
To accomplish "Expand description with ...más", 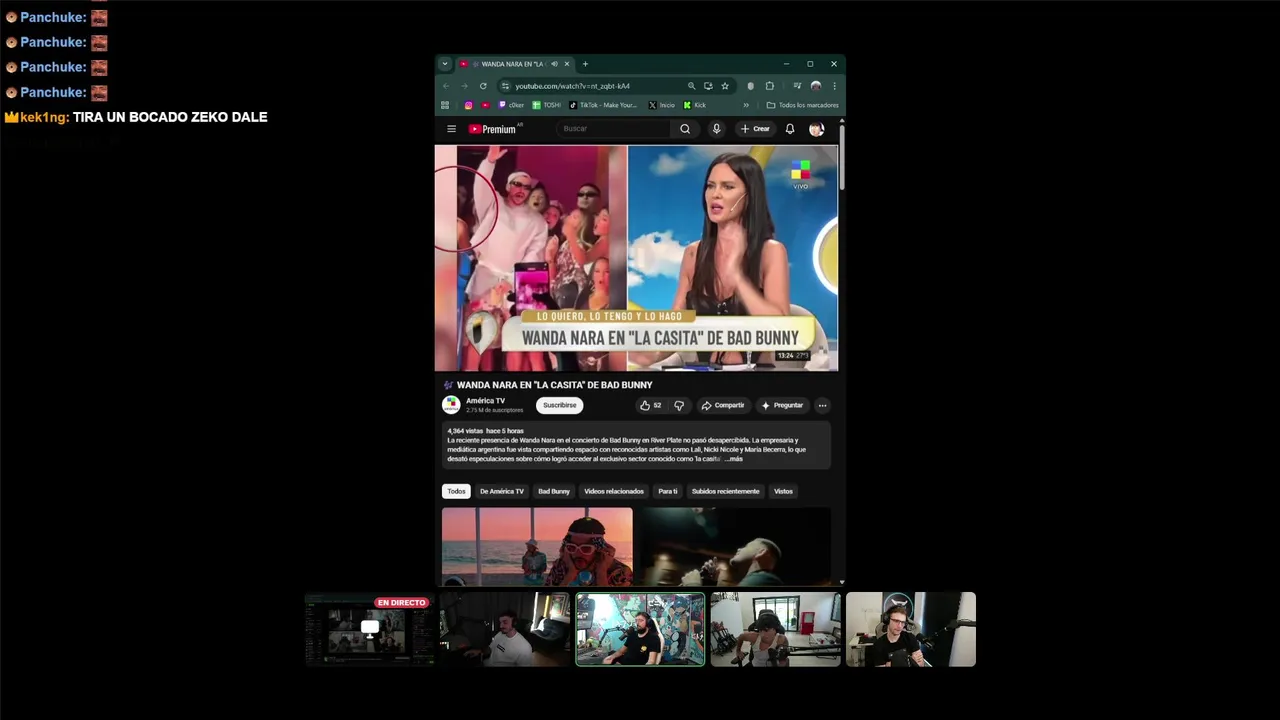I will pos(733,459).
